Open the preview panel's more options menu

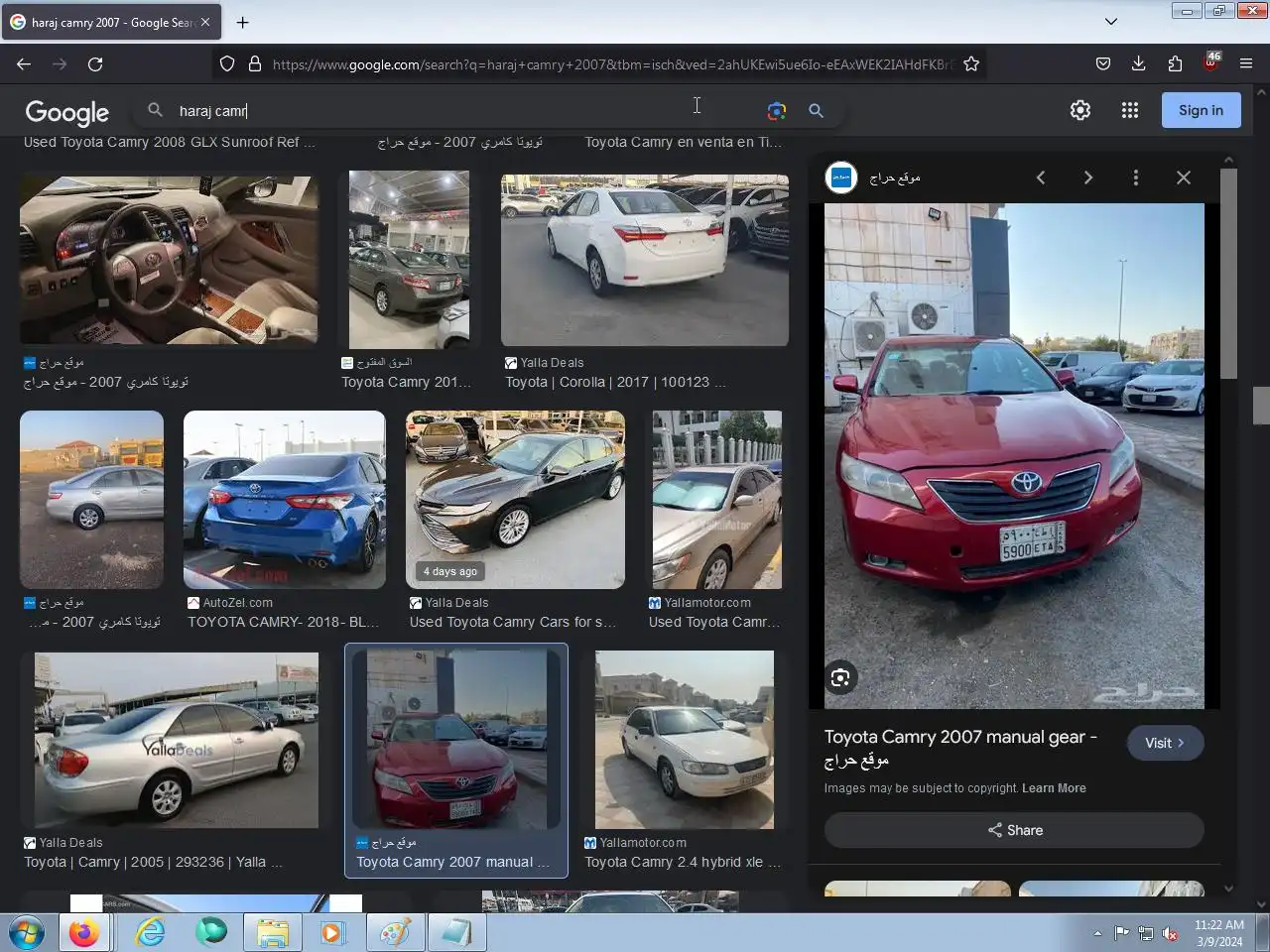pos(1136,178)
